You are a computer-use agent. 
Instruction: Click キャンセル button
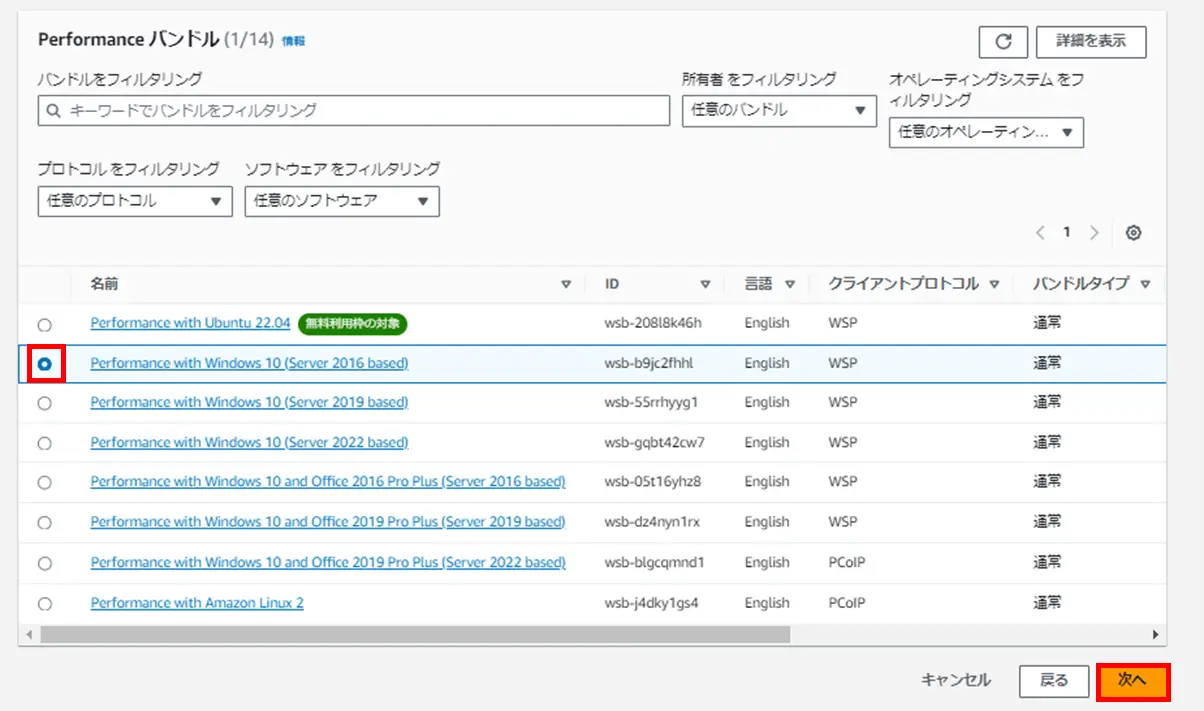pos(956,680)
